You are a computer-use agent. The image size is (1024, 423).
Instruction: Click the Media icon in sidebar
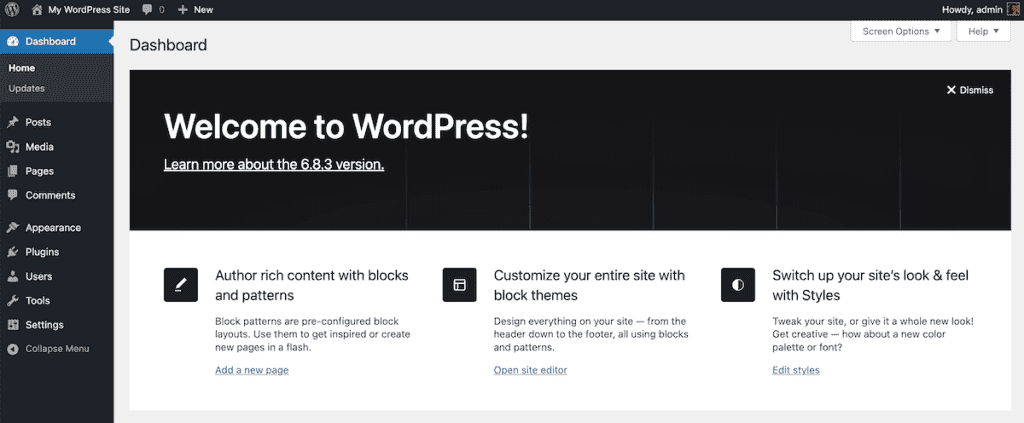[12, 147]
